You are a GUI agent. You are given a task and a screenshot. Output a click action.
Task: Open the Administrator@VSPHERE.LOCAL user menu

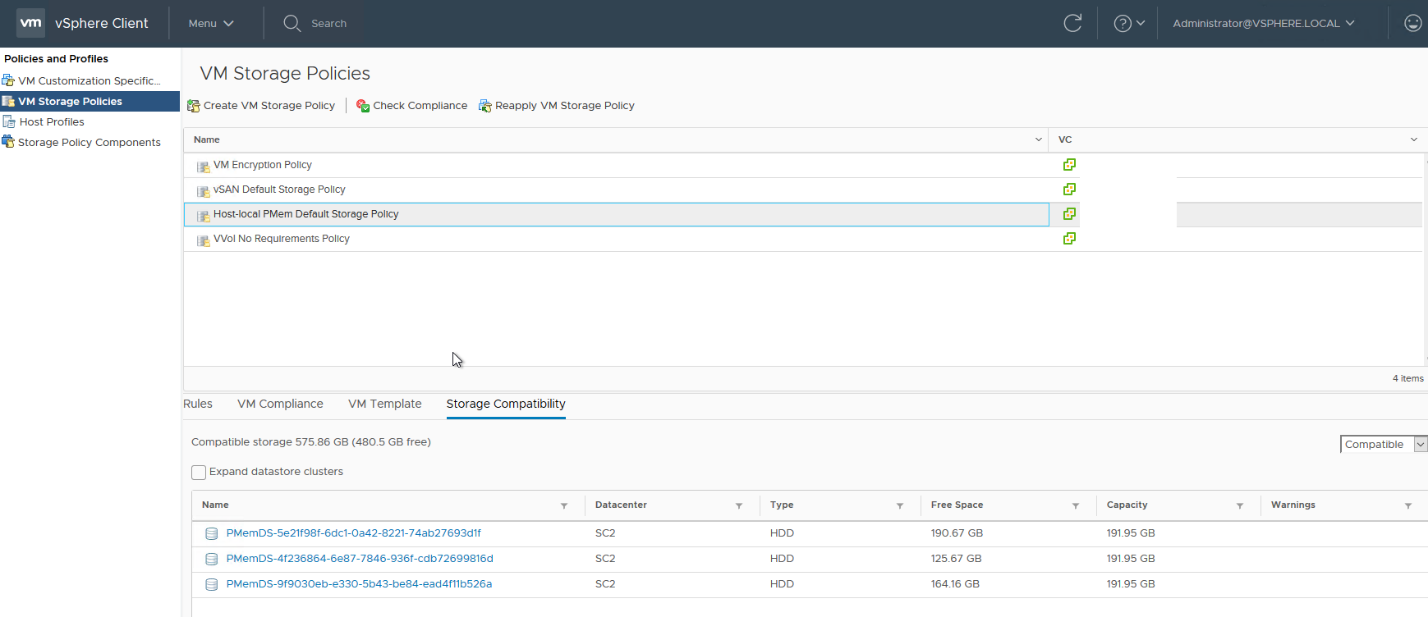[x=1264, y=23]
